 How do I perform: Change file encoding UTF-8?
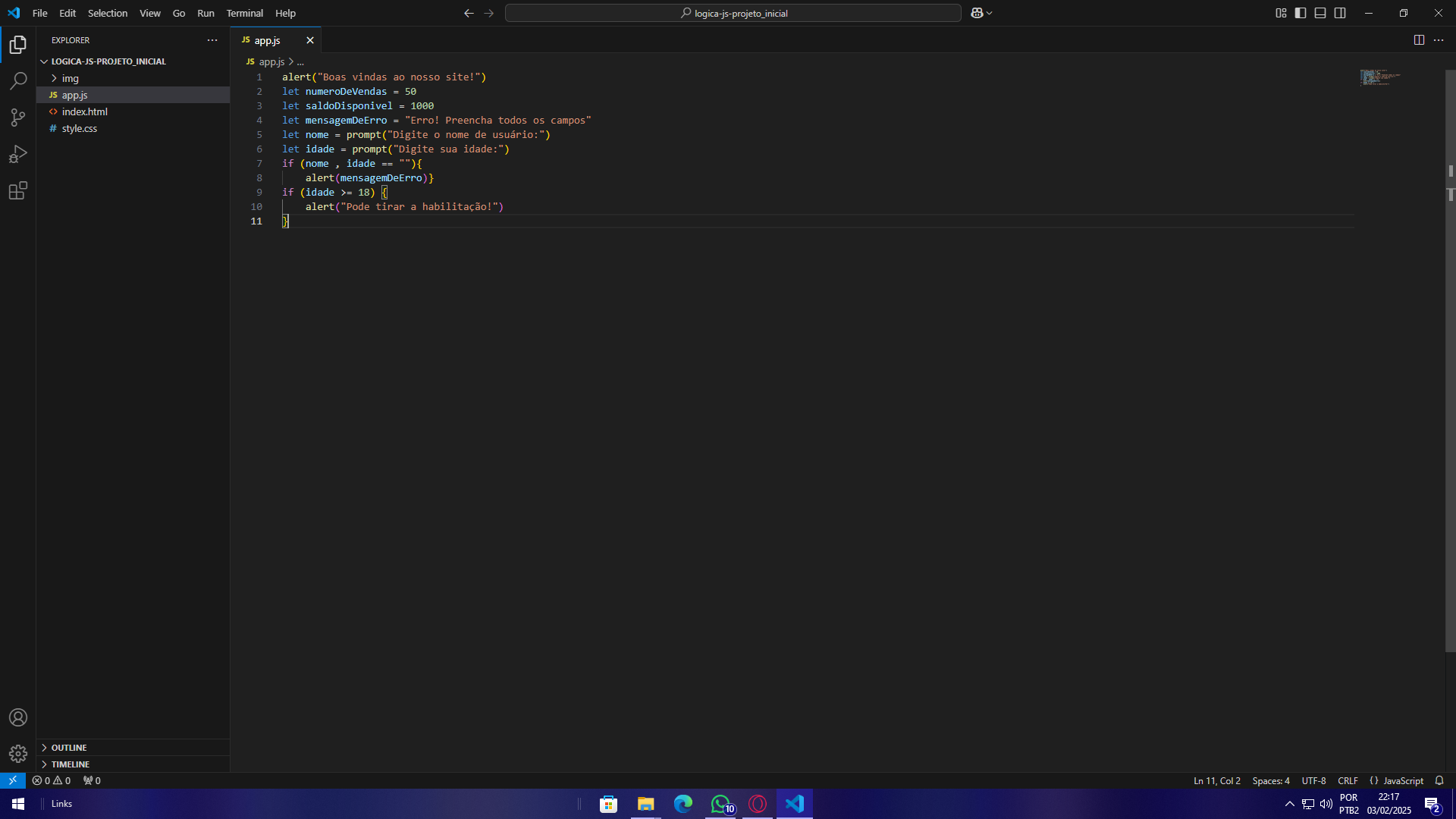1314,780
